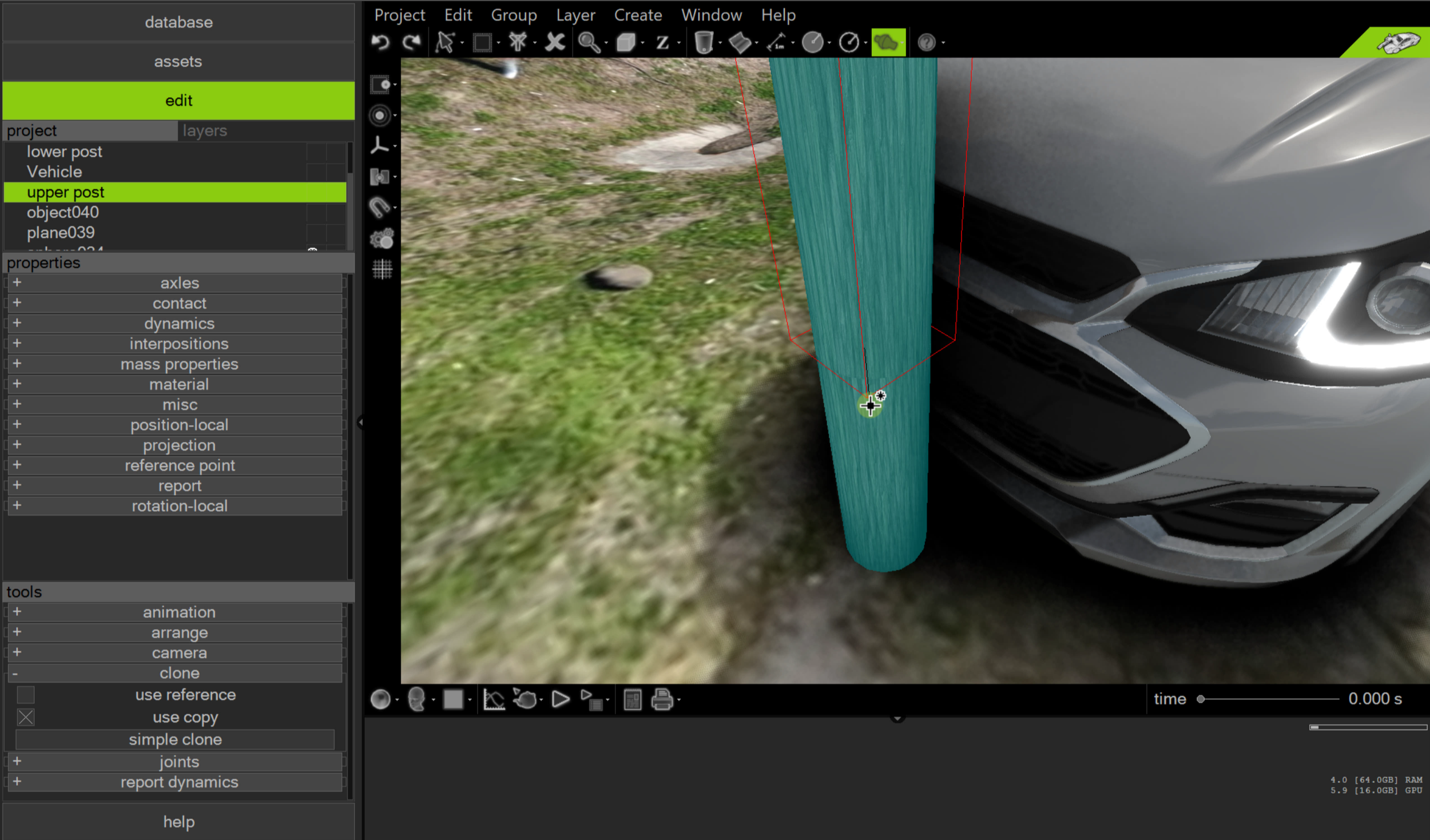Viewport: 1430px width, 840px height.
Task: Switch to the layers tab
Action: [205, 131]
